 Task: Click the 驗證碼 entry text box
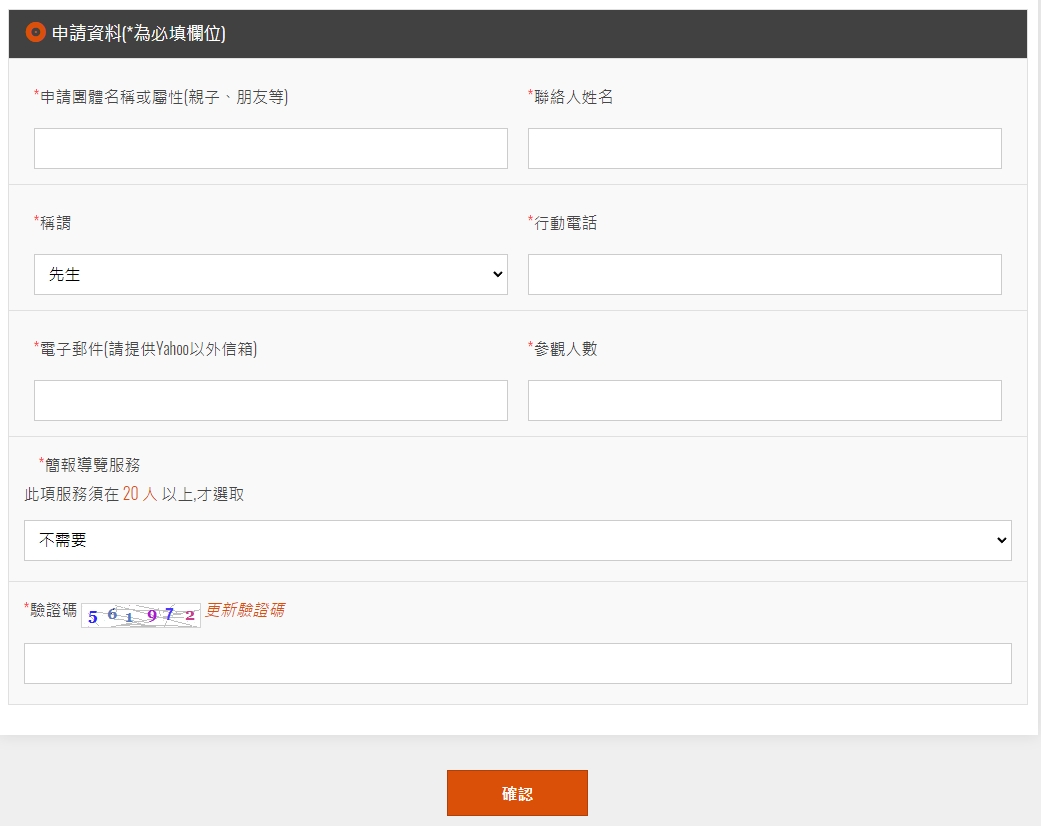coord(517,664)
